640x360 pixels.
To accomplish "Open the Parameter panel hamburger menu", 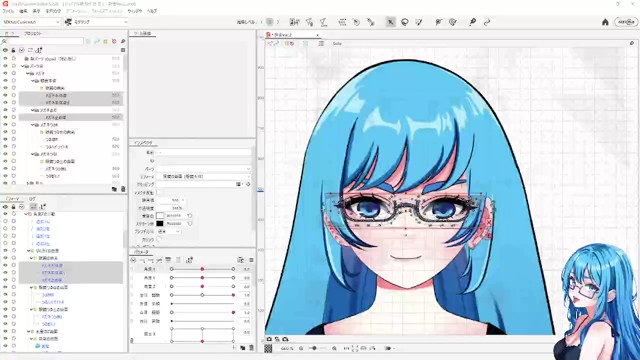I will coord(251,260).
